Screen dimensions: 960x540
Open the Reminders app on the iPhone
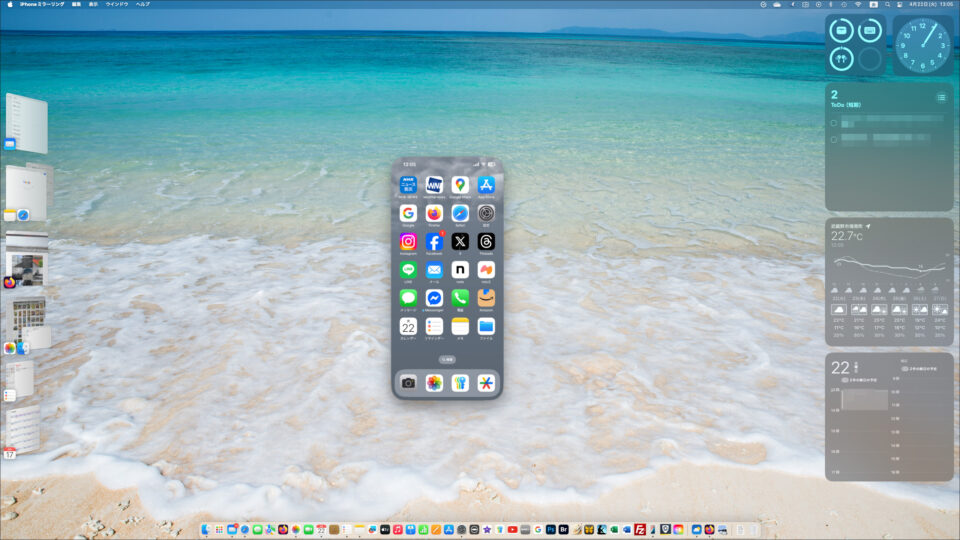click(x=434, y=326)
